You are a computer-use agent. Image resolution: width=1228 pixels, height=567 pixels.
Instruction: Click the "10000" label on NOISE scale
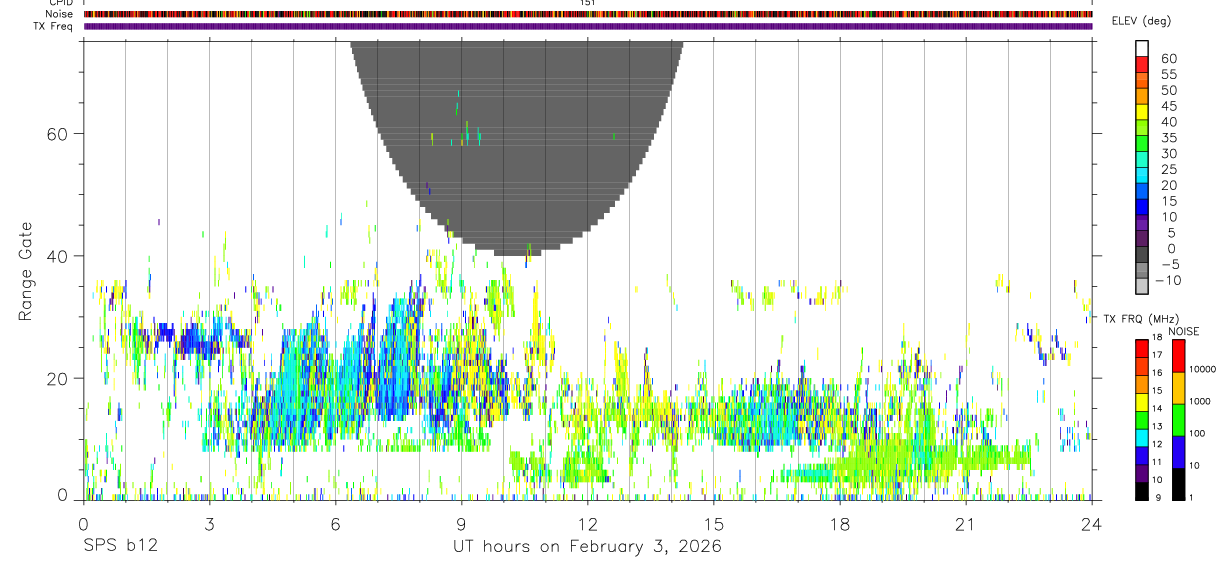(1201, 370)
